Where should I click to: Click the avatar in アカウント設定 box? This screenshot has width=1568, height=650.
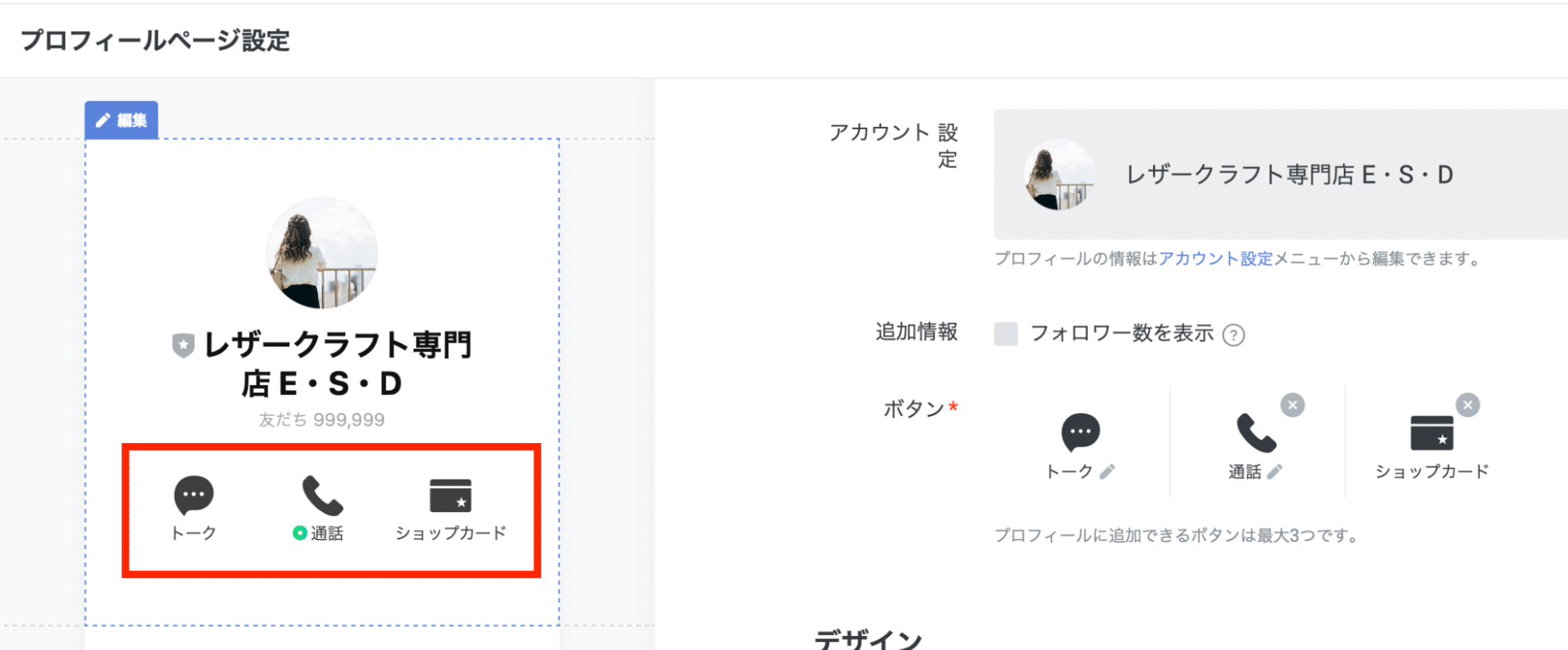(x=1059, y=174)
